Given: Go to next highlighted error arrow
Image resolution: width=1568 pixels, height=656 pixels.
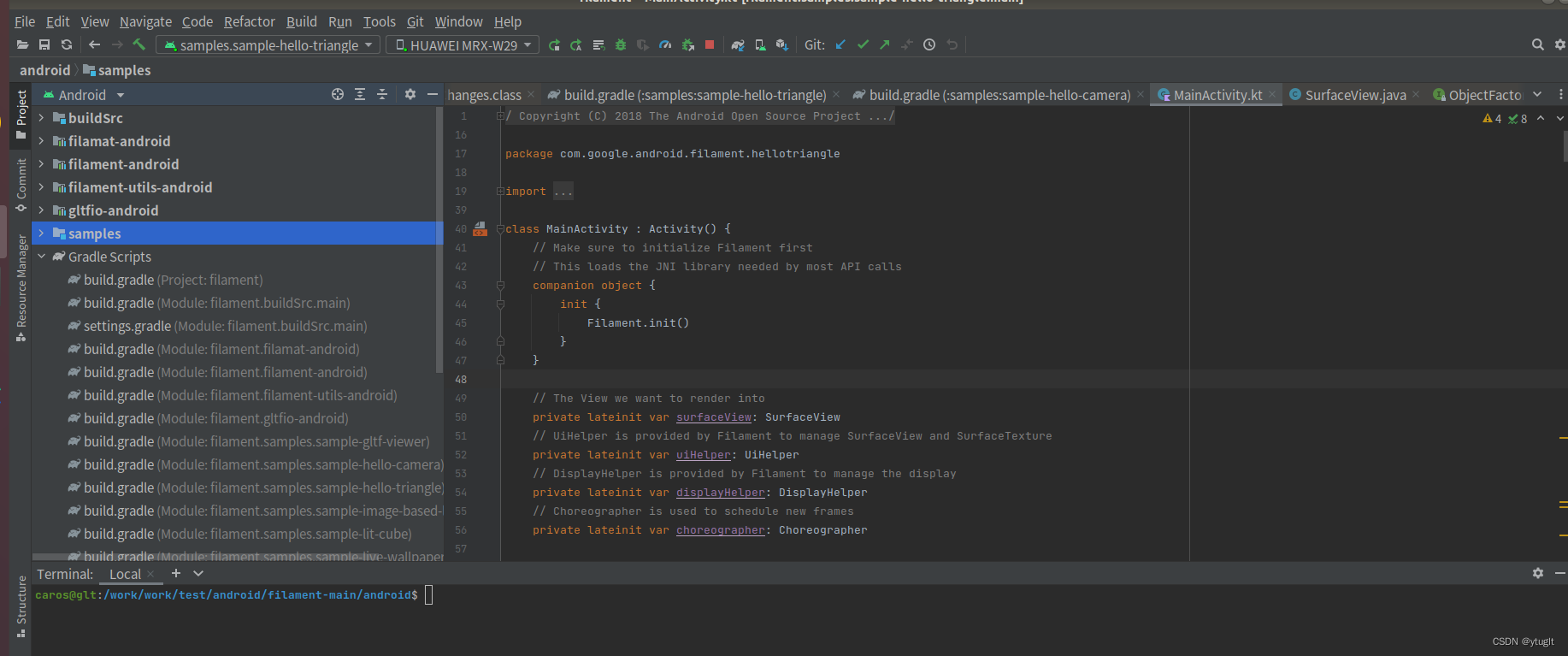Looking at the screenshot, I should pyautogui.click(x=1560, y=119).
